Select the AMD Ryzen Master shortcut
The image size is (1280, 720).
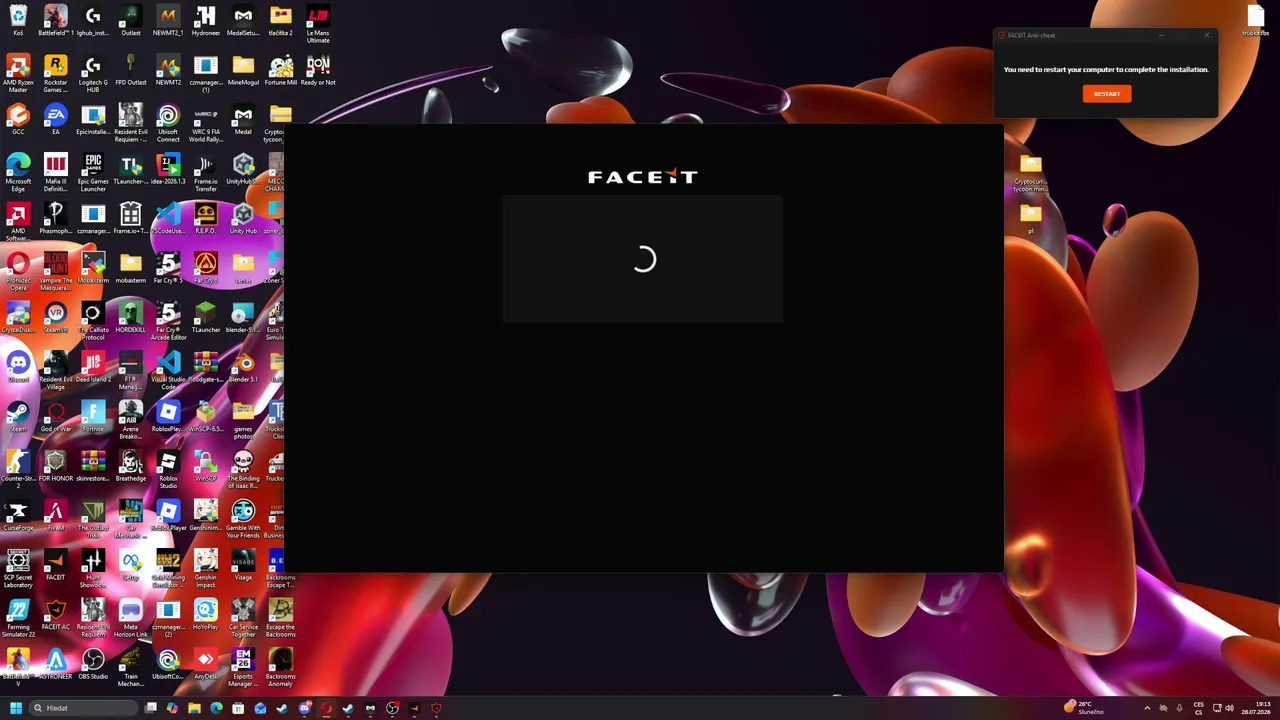[18, 74]
